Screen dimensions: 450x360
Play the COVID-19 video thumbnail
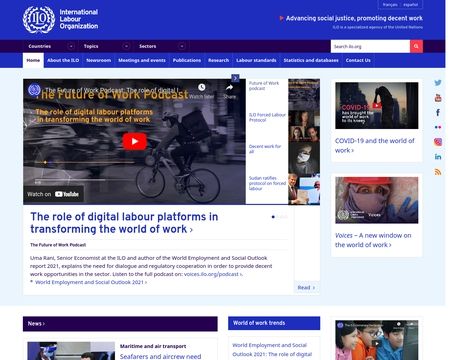377,105
